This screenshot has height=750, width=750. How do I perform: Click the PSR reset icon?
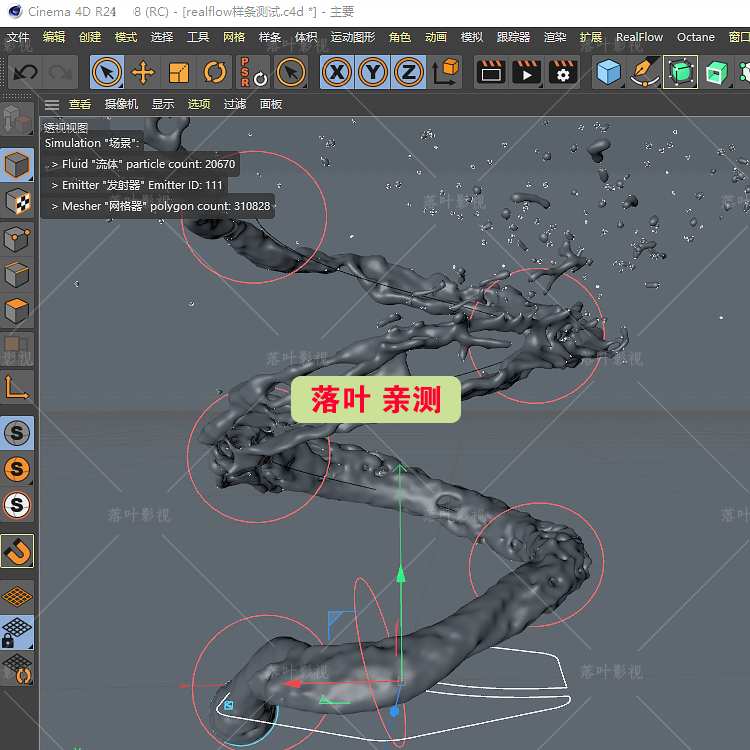pyautogui.click(x=253, y=72)
